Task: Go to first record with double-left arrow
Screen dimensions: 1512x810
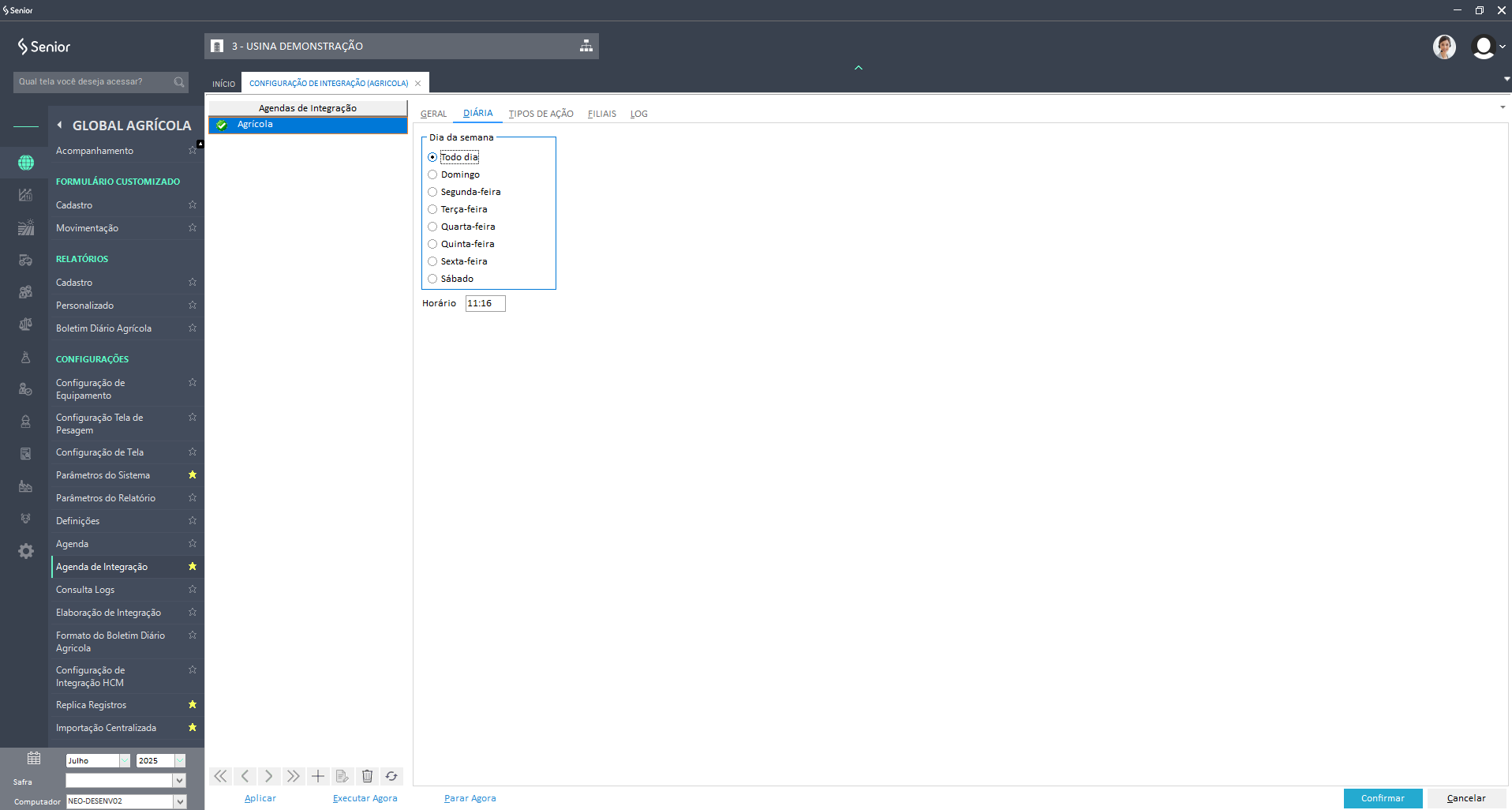Action: pyautogui.click(x=220, y=776)
